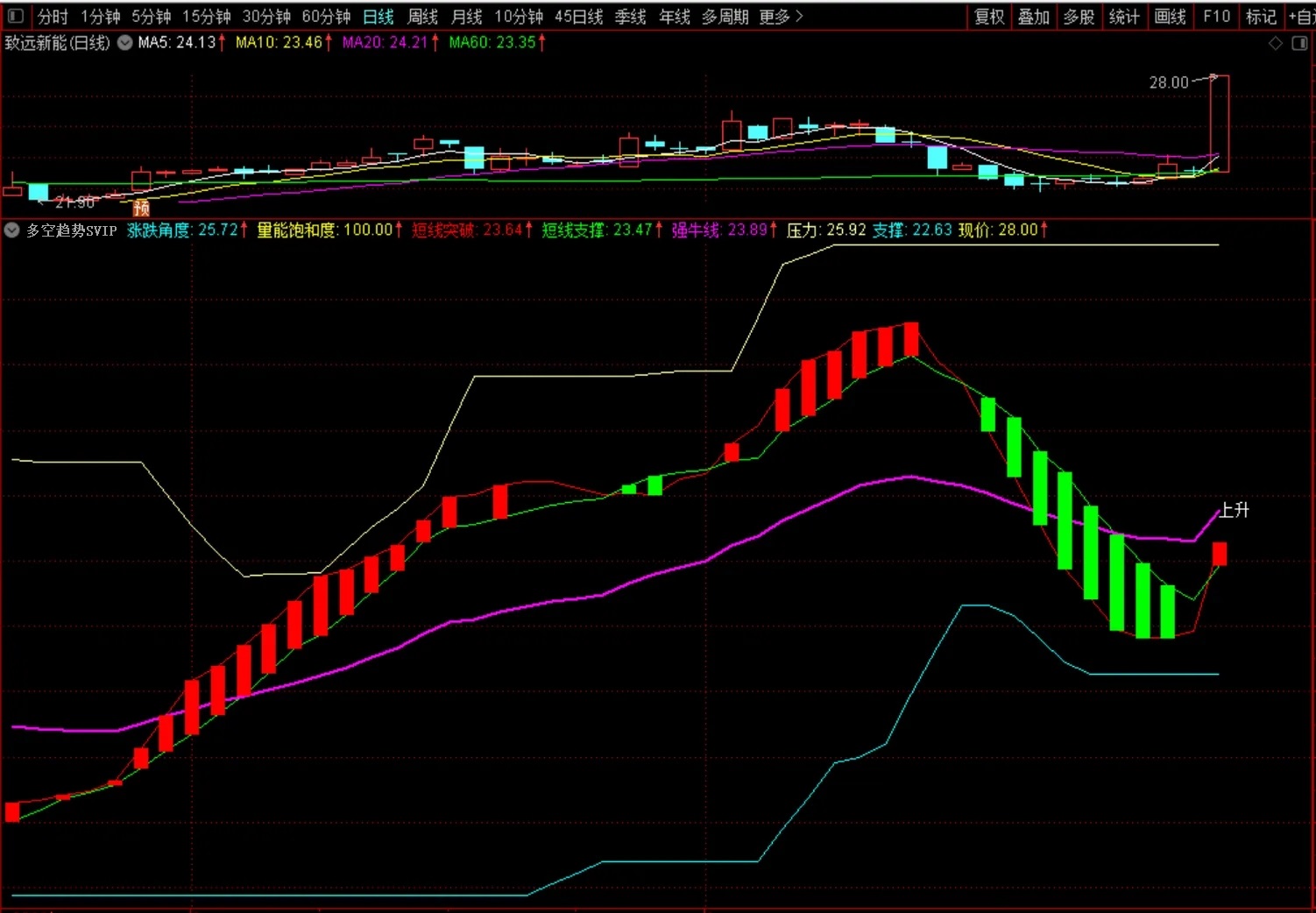Expand main chart indicator dropdown next to 致远新能
Viewport: 1316px width, 913px height.
point(124,42)
